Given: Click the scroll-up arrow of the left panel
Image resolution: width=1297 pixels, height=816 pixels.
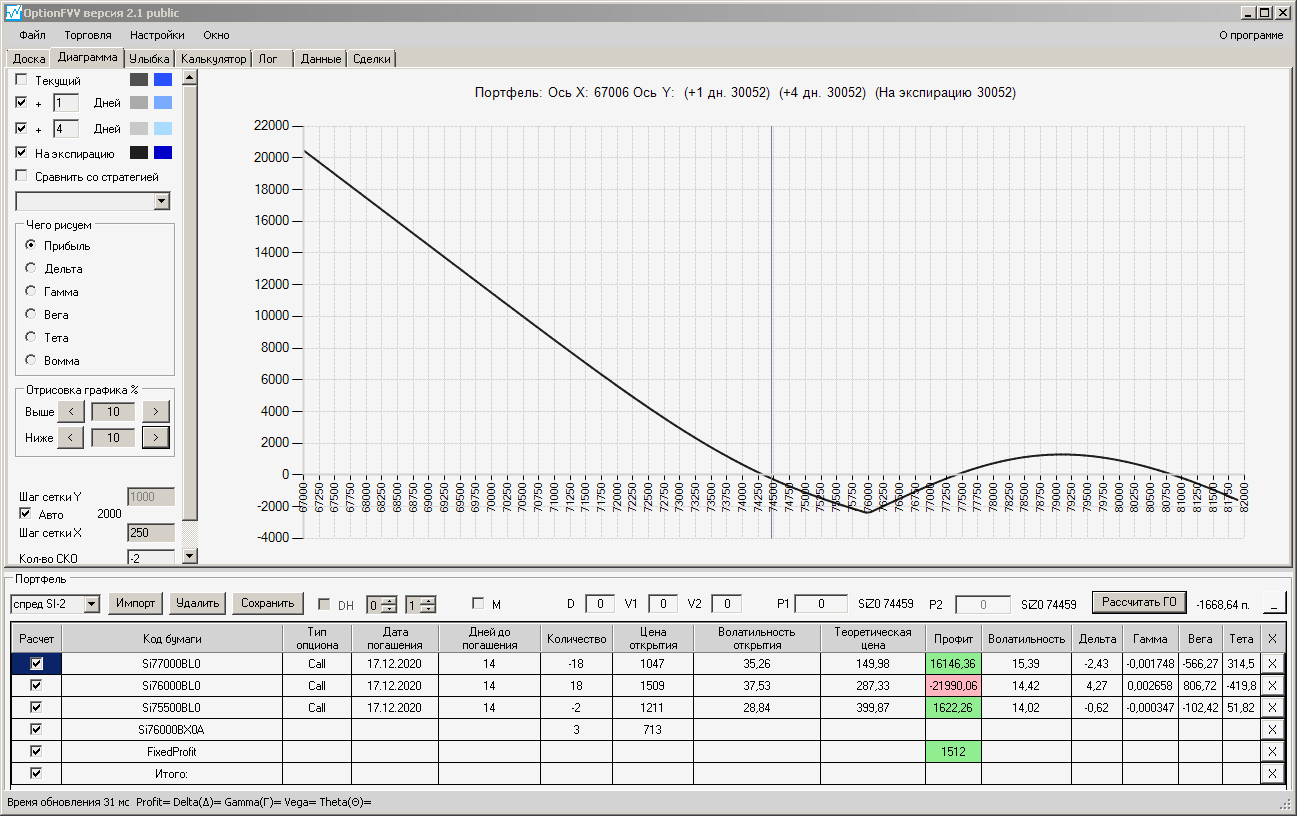Looking at the screenshot, I should click(190, 77).
